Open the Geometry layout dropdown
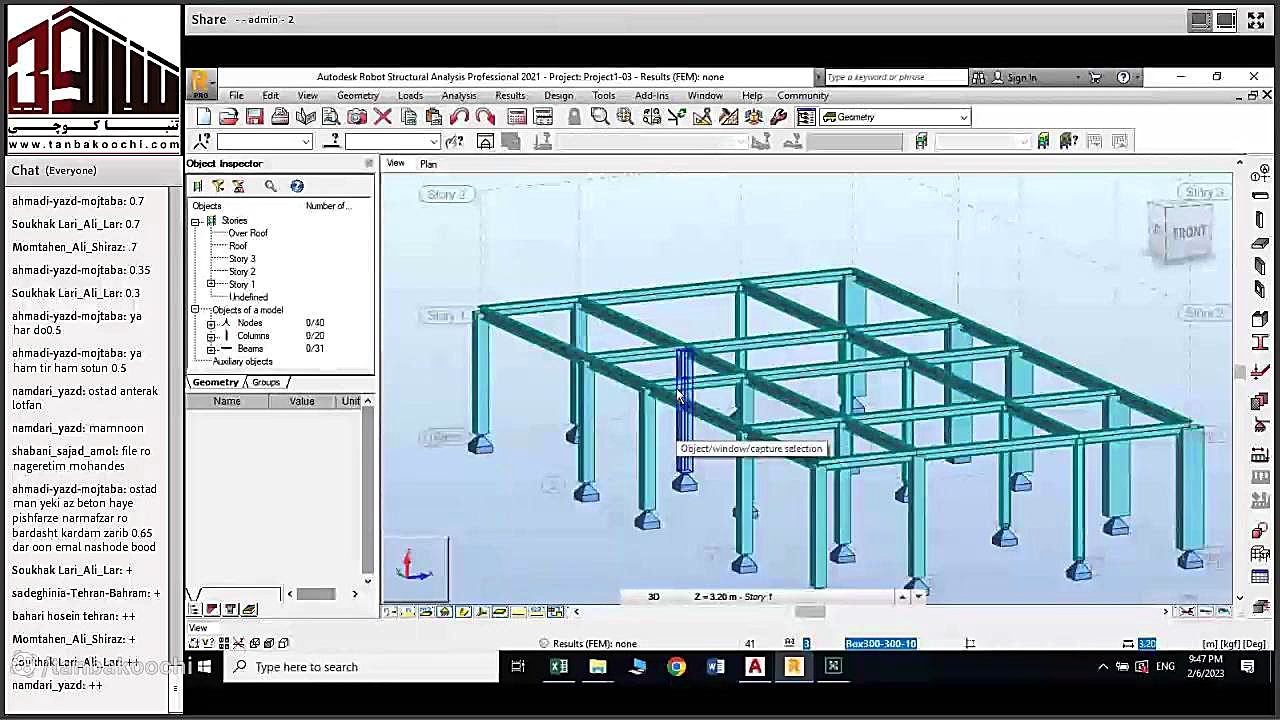 coord(895,117)
